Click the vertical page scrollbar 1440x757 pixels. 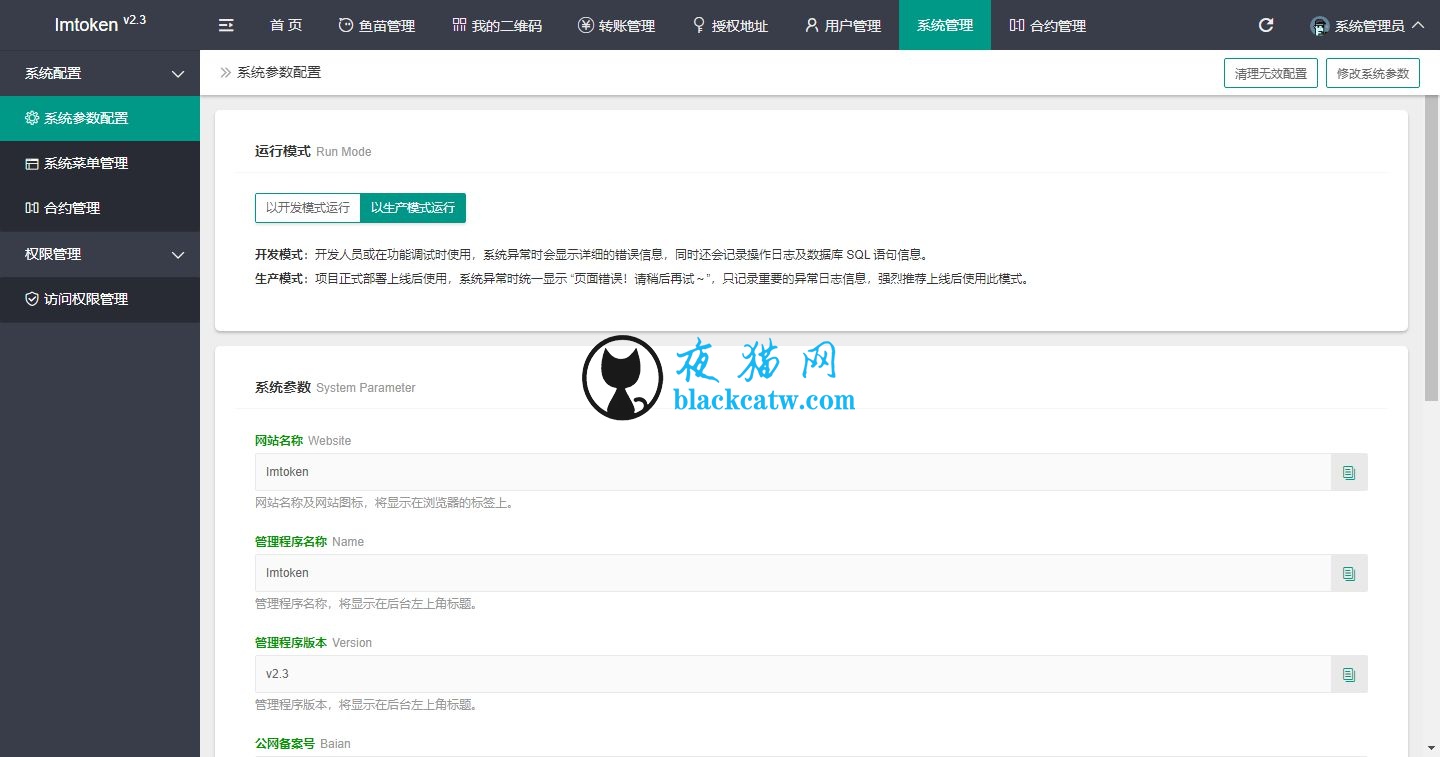pyautogui.click(x=1432, y=250)
